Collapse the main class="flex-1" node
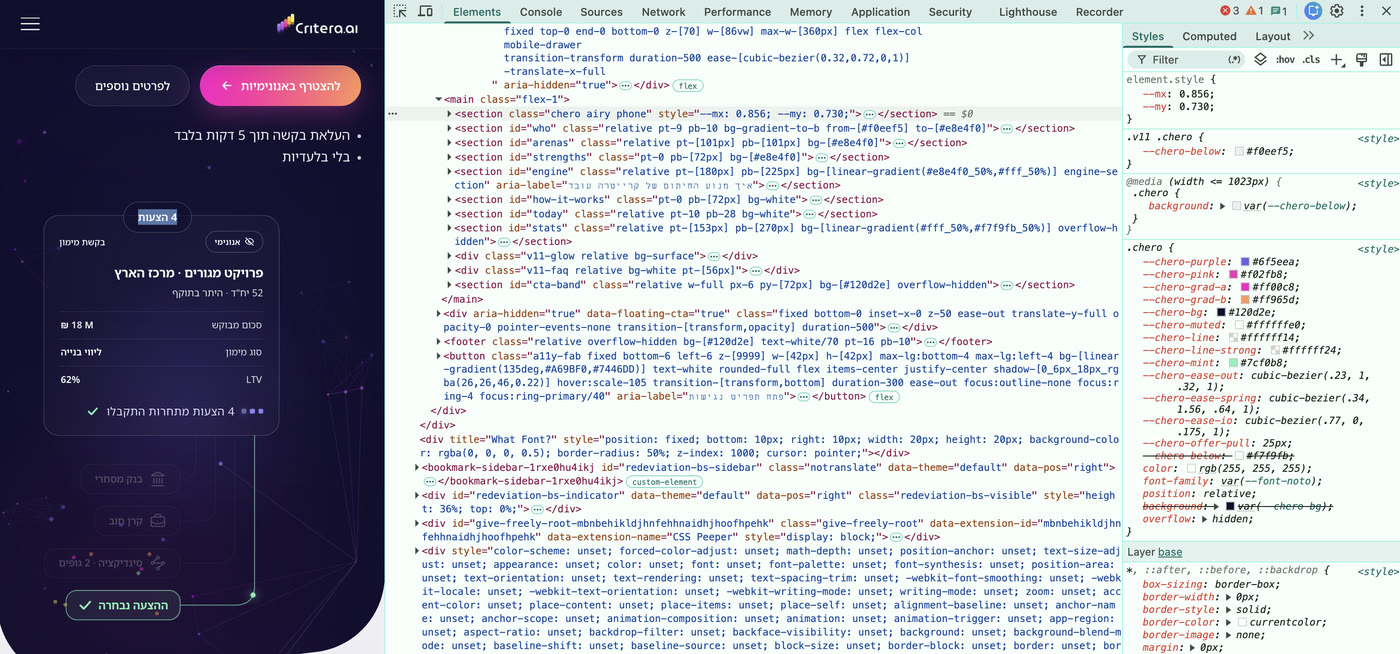The image size is (1400, 654). (x=438, y=100)
